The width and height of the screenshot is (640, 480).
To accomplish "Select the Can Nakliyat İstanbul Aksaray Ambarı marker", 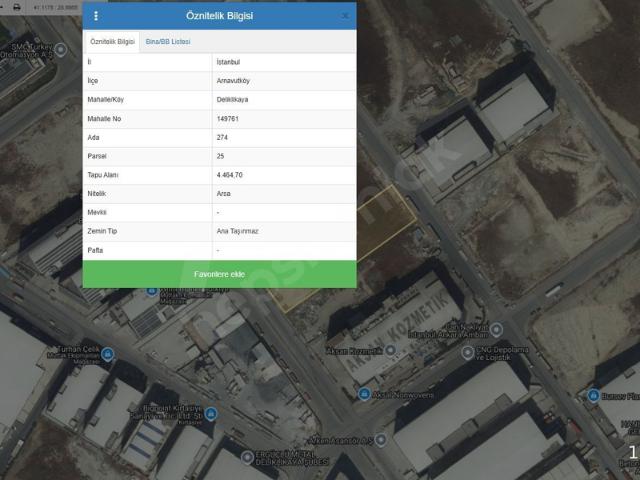I will tap(496, 330).
